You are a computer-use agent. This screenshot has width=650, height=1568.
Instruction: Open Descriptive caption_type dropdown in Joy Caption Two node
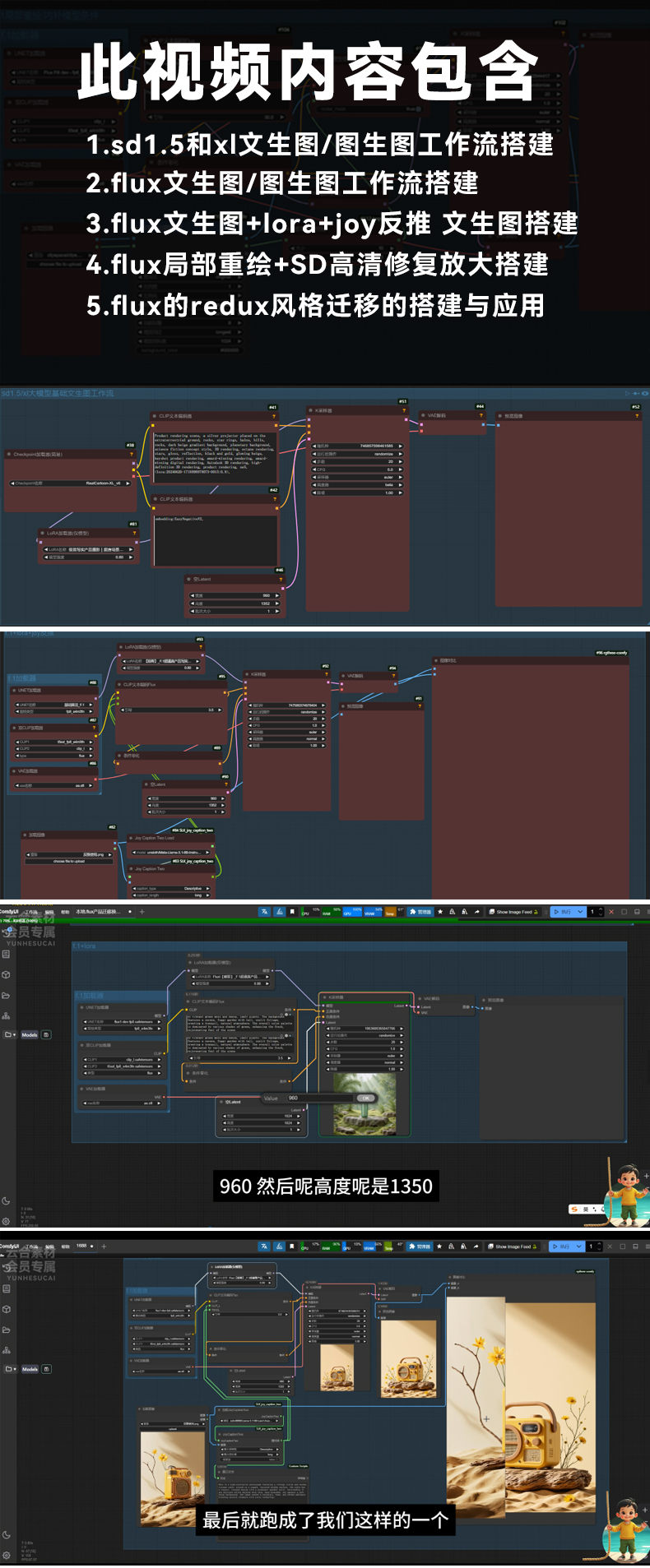171,888
